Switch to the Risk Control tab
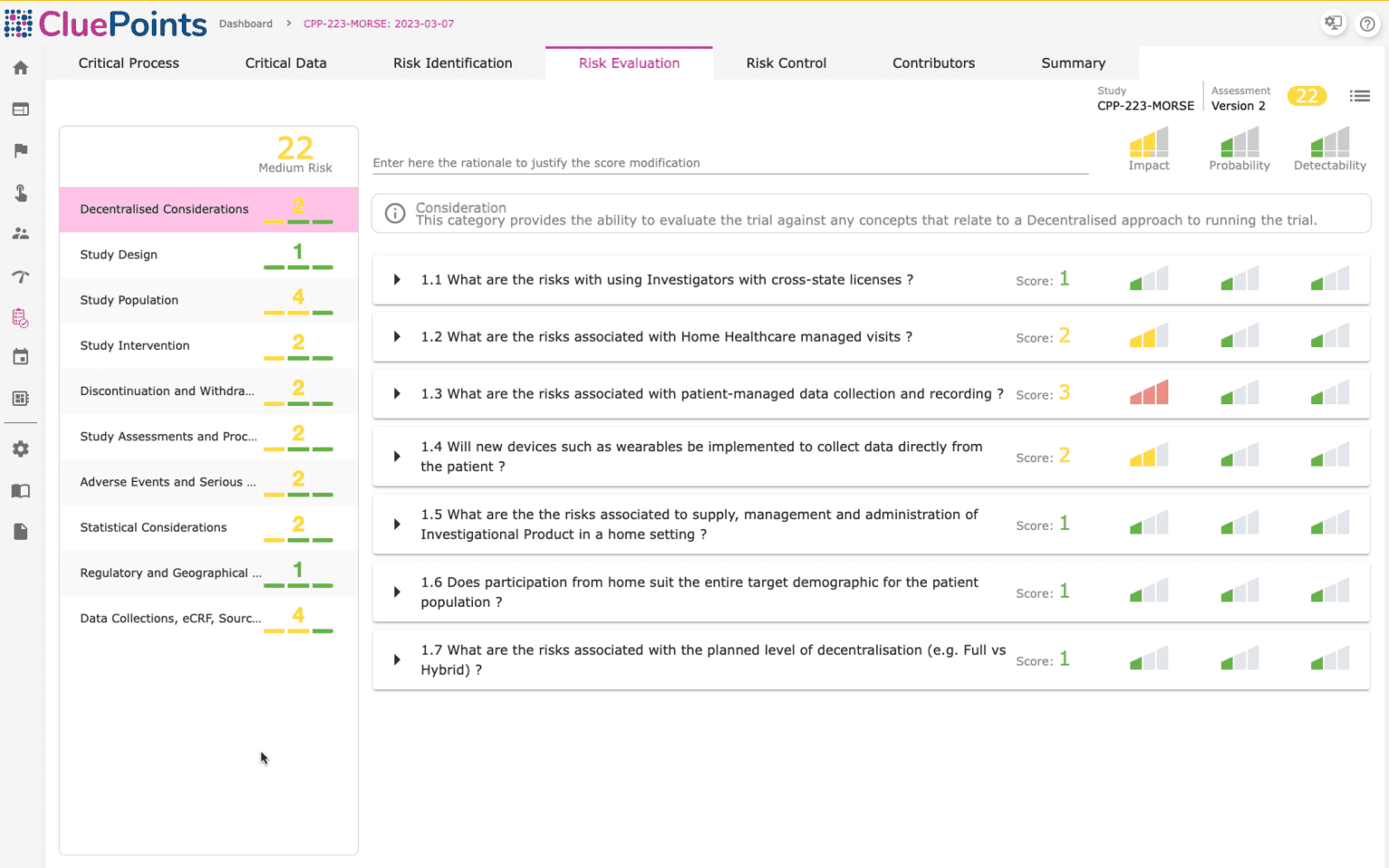Image resolution: width=1389 pixels, height=868 pixels. [785, 62]
